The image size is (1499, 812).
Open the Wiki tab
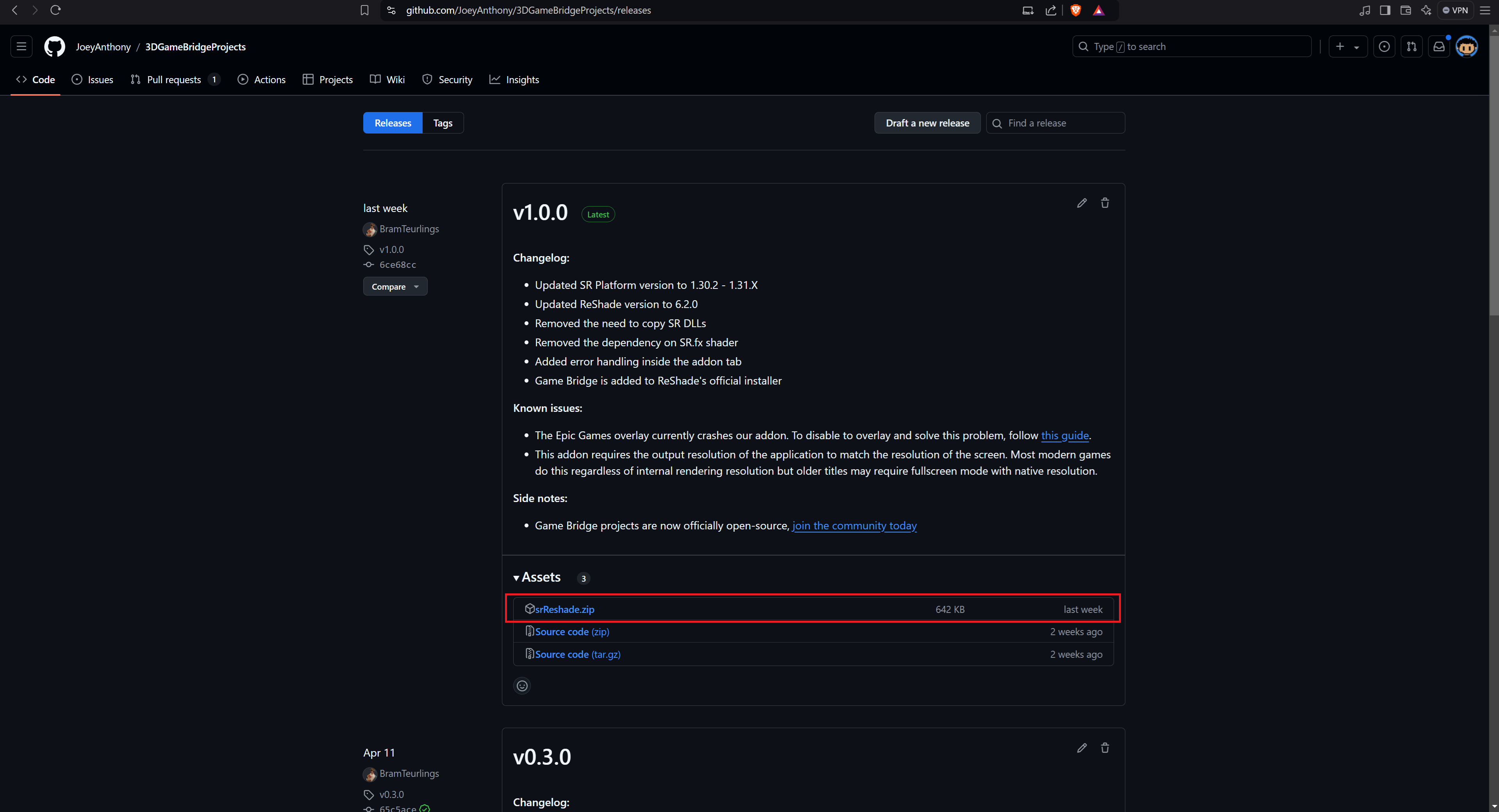pyautogui.click(x=387, y=80)
